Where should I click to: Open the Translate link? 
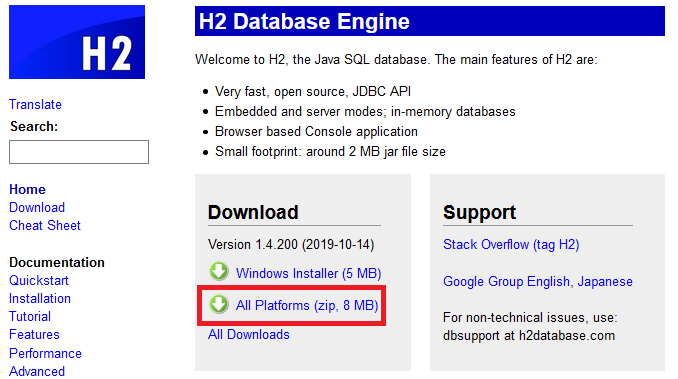point(35,104)
